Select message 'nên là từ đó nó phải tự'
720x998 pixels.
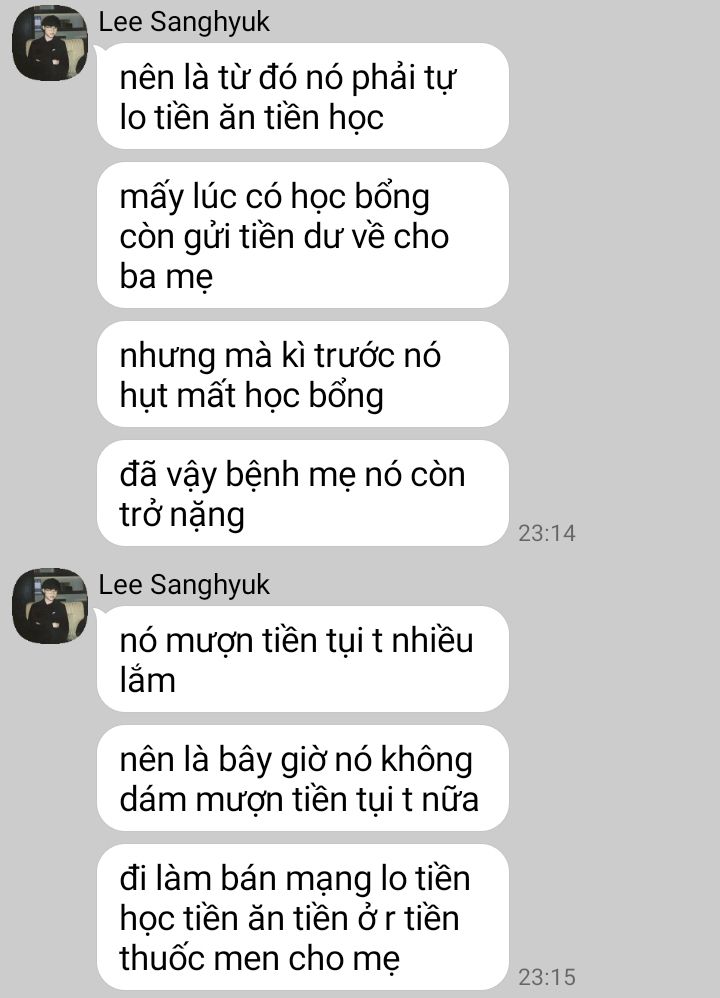pos(302,97)
